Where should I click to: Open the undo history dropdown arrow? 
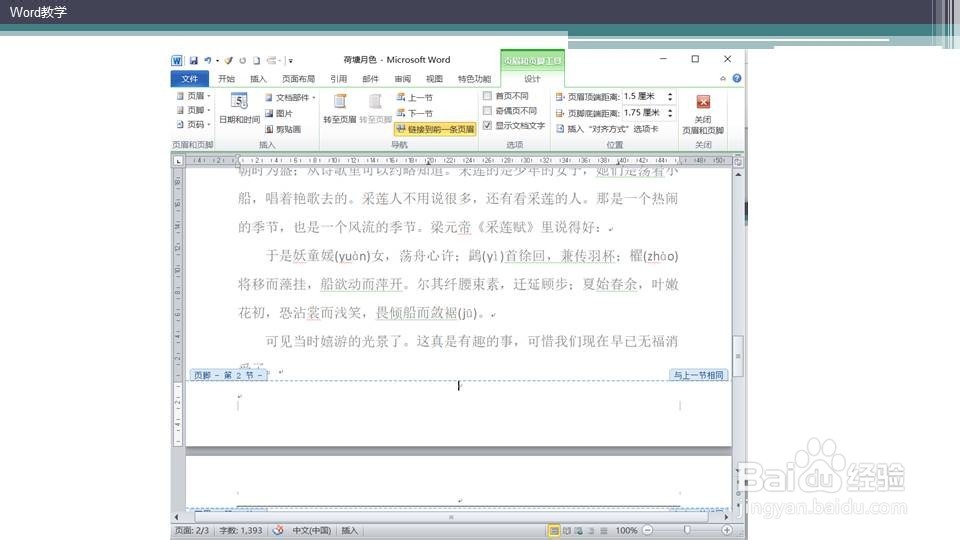coord(217,61)
